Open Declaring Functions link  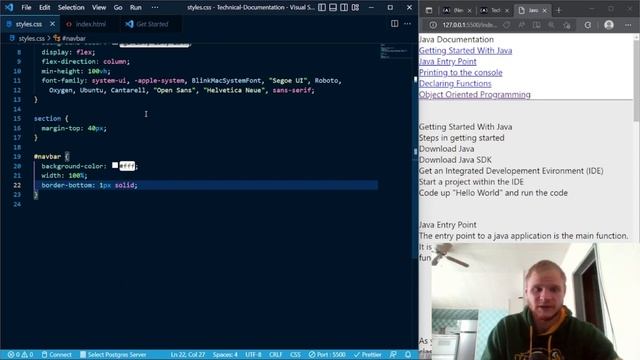[x=455, y=84]
